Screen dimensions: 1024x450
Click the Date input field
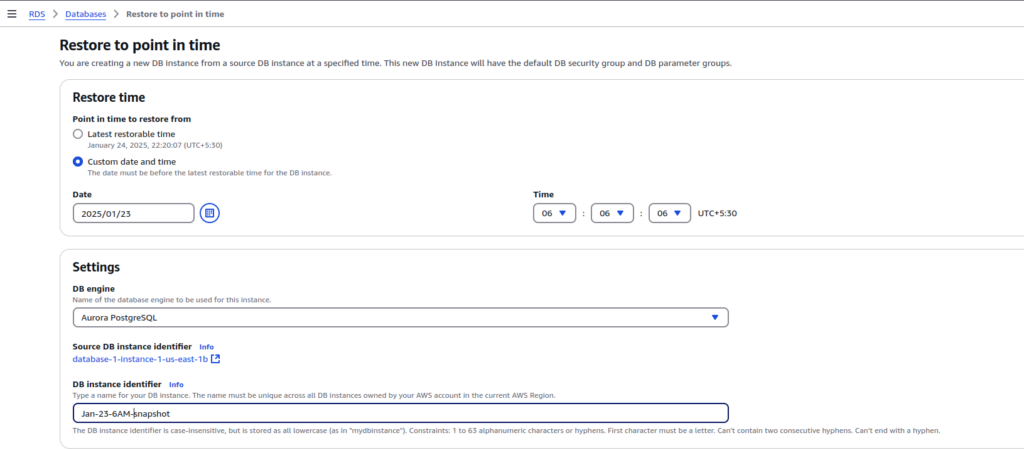(133, 213)
